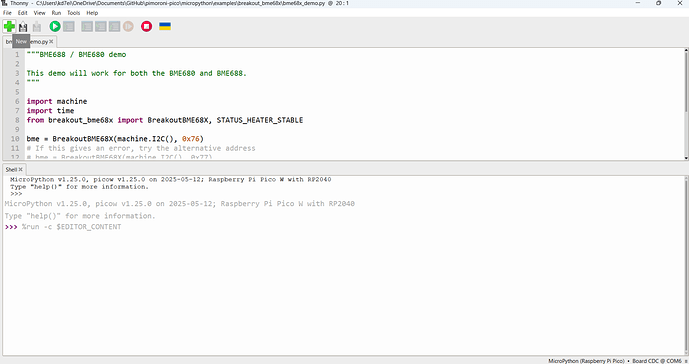Image resolution: width=689 pixels, height=364 pixels.
Task: Stop the backend with red stop button
Action: pos(146,26)
